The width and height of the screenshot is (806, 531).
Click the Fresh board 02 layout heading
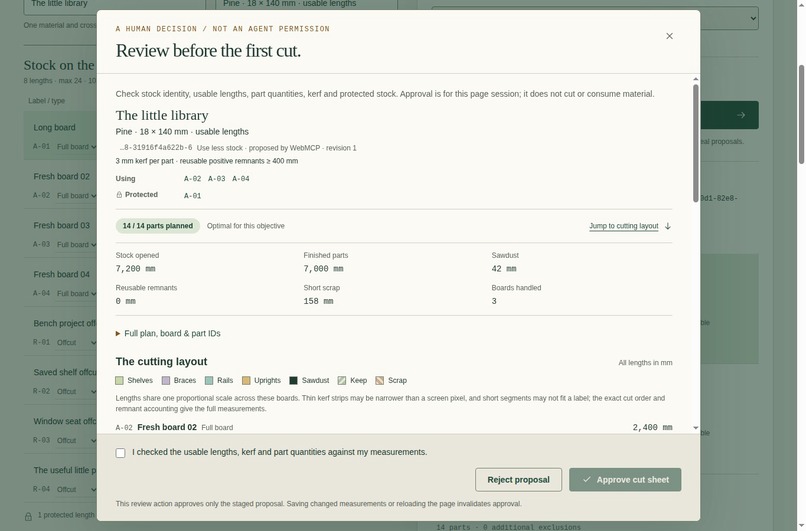coord(167,427)
